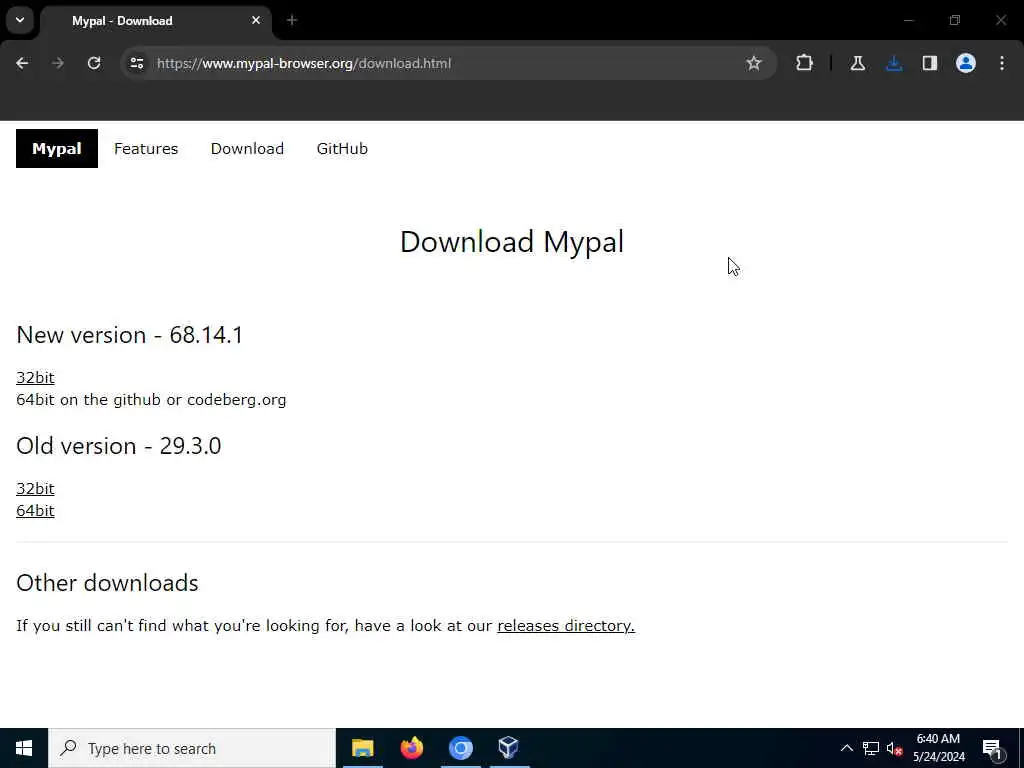Download 64bit of old version 29.3.0
1024x768 pixels.
[35, 511]
